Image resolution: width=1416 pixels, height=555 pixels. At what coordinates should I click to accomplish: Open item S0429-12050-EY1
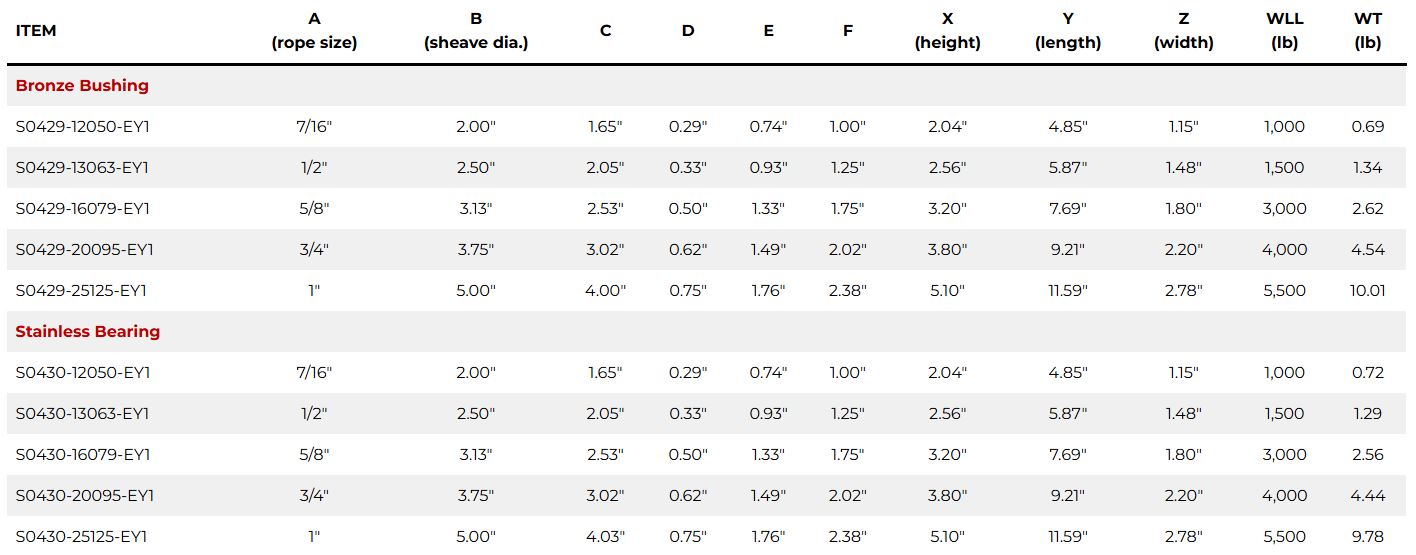pyautogui.click(x=82, y=127)
